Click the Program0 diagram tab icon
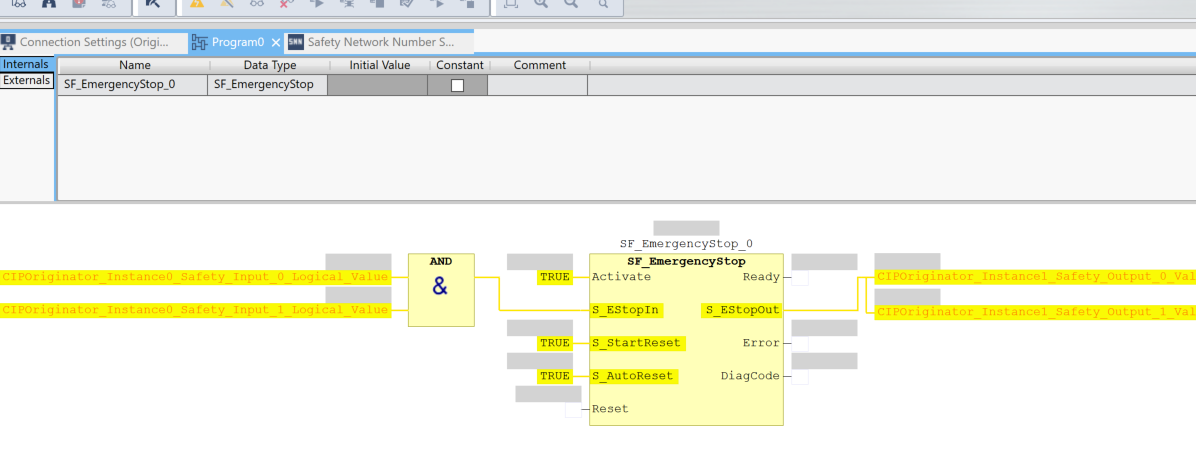Screen dimensions: 1196x454 (199, 43)
